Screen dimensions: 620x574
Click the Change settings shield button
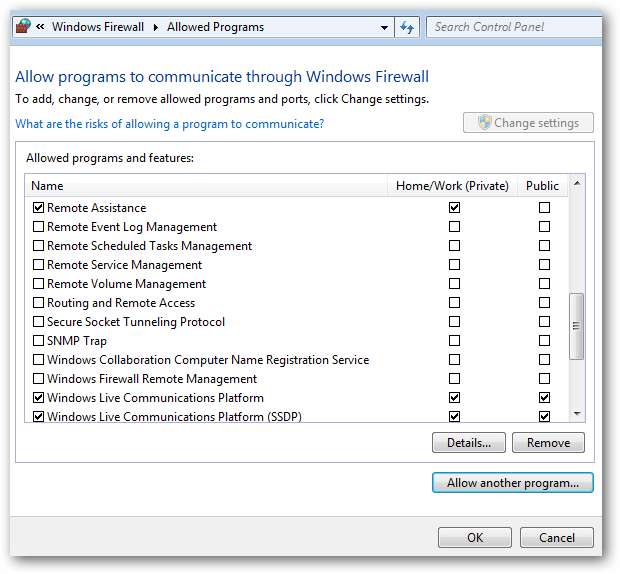coord(528,123)
